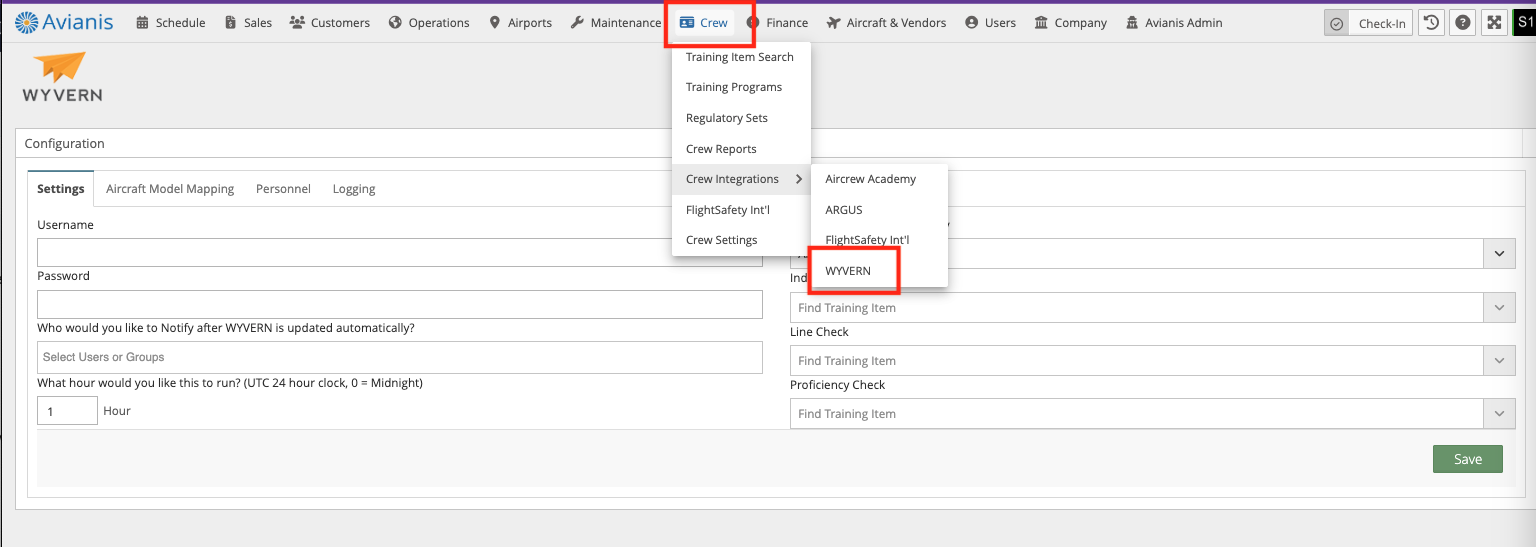
Task: Click the Avianis logo
Action: pyautogui.click(x=64, y=22)
